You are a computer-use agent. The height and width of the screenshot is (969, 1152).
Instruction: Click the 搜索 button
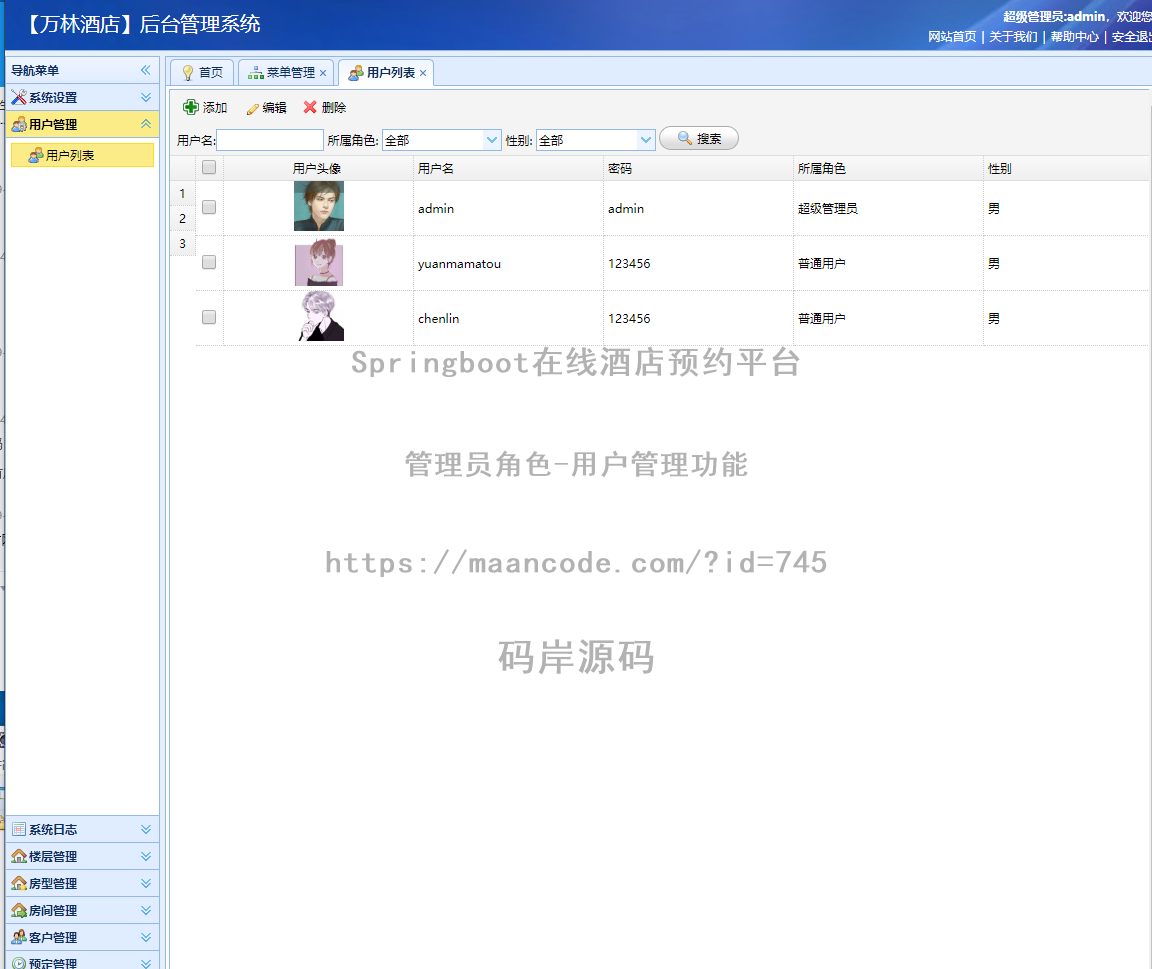699,138
